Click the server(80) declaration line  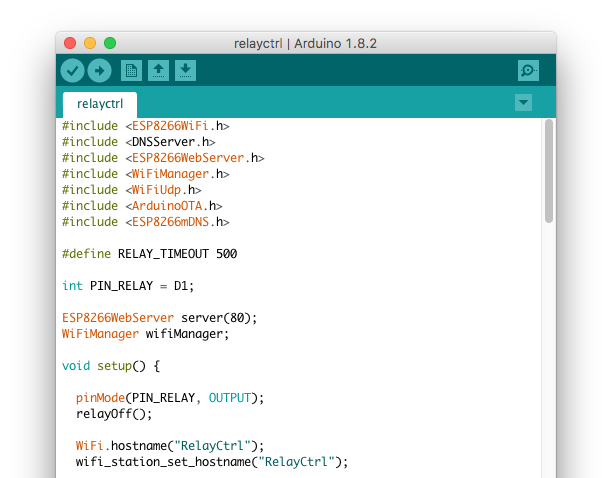point(160,318)
